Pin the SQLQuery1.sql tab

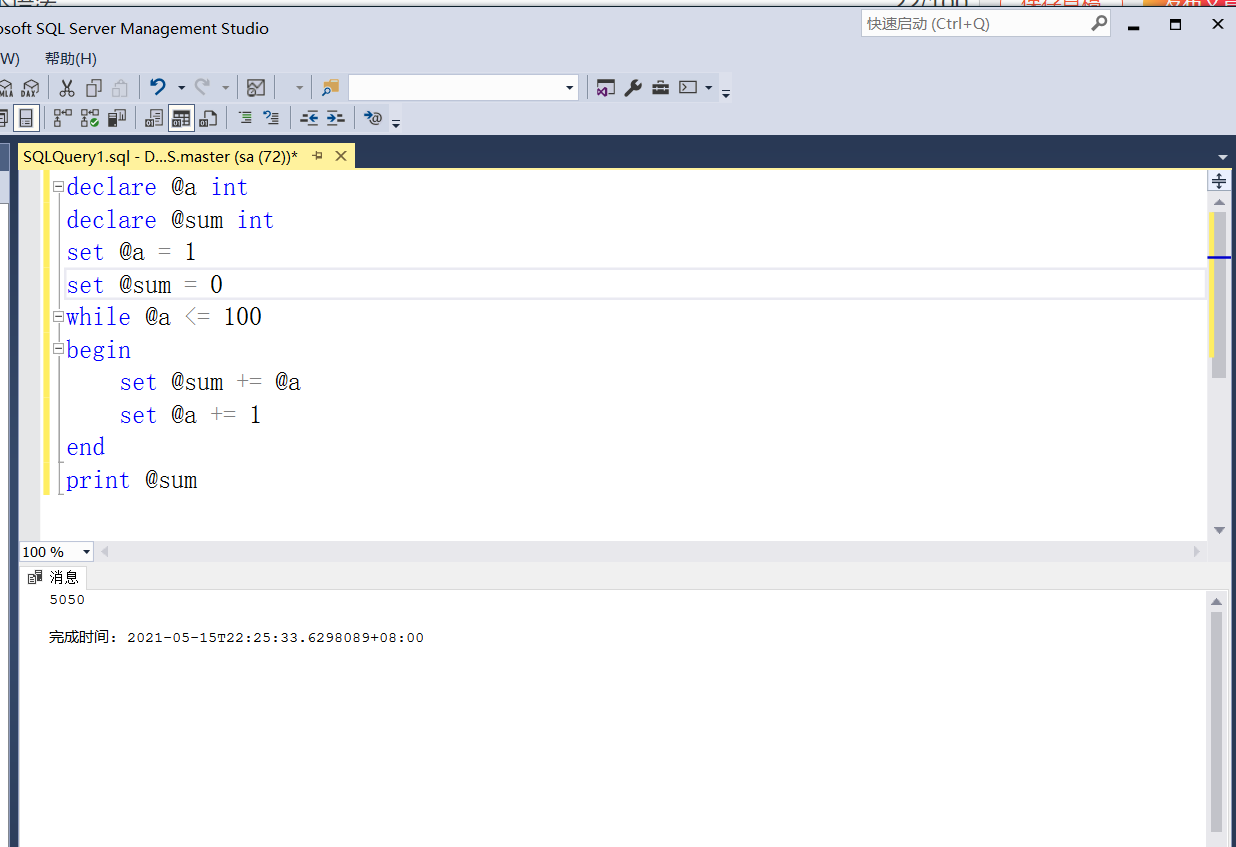[318, 156]
